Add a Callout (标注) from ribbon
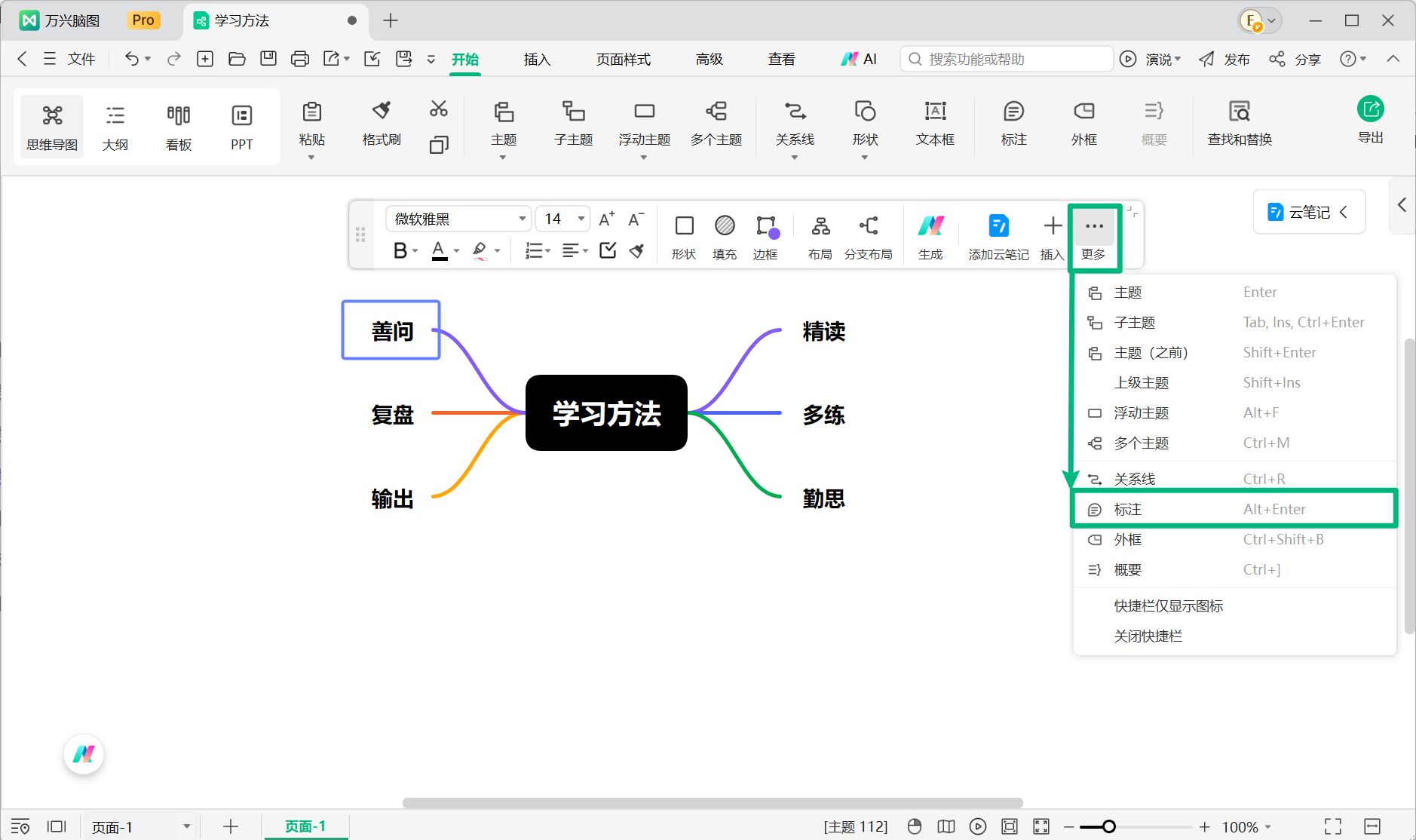Screen dimensions: 1416x840 tap(1014, 123)
